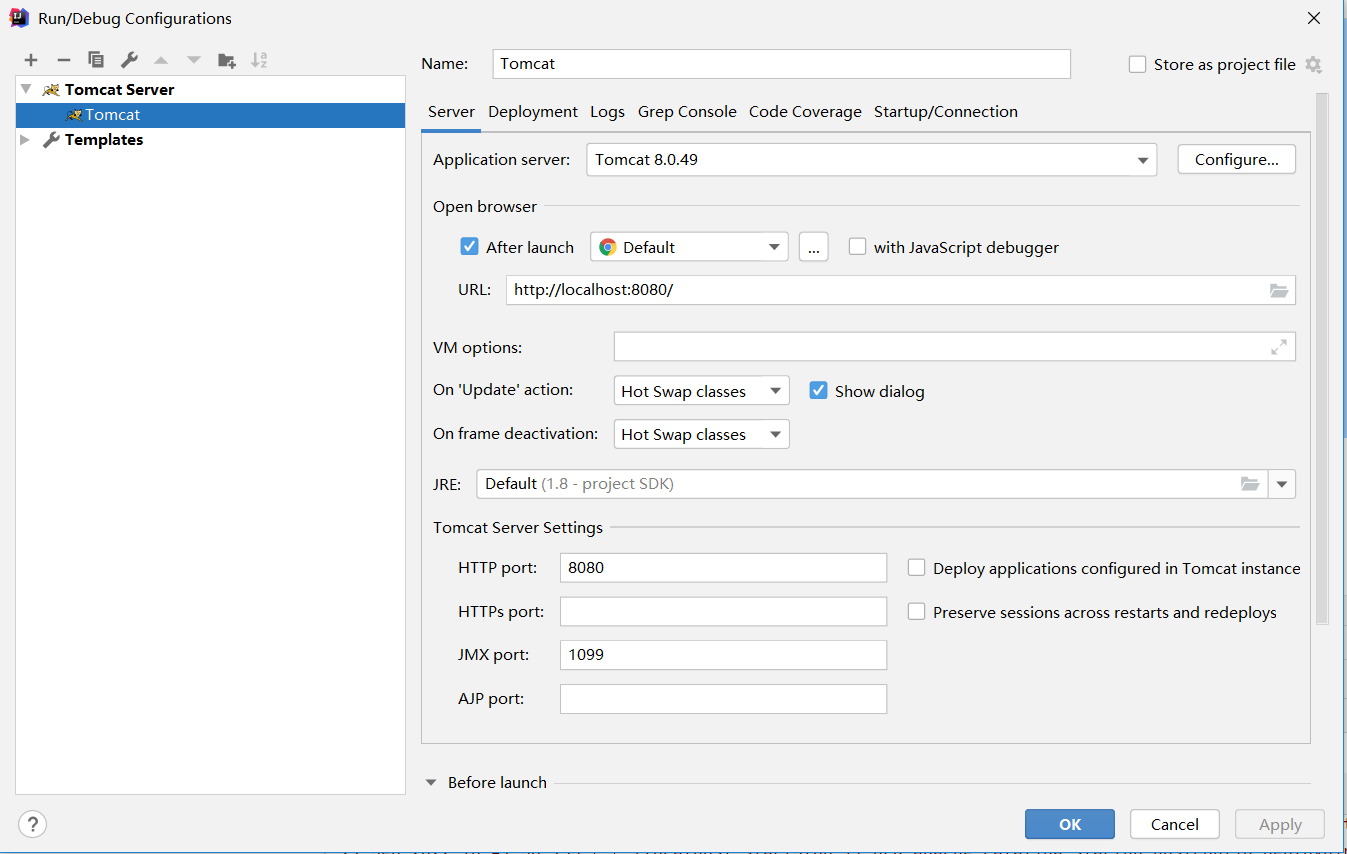This screenshot has height=854, width=1347.
Task: Click the settings panel vertical scrollbar
Action: tap(1322, 360)
